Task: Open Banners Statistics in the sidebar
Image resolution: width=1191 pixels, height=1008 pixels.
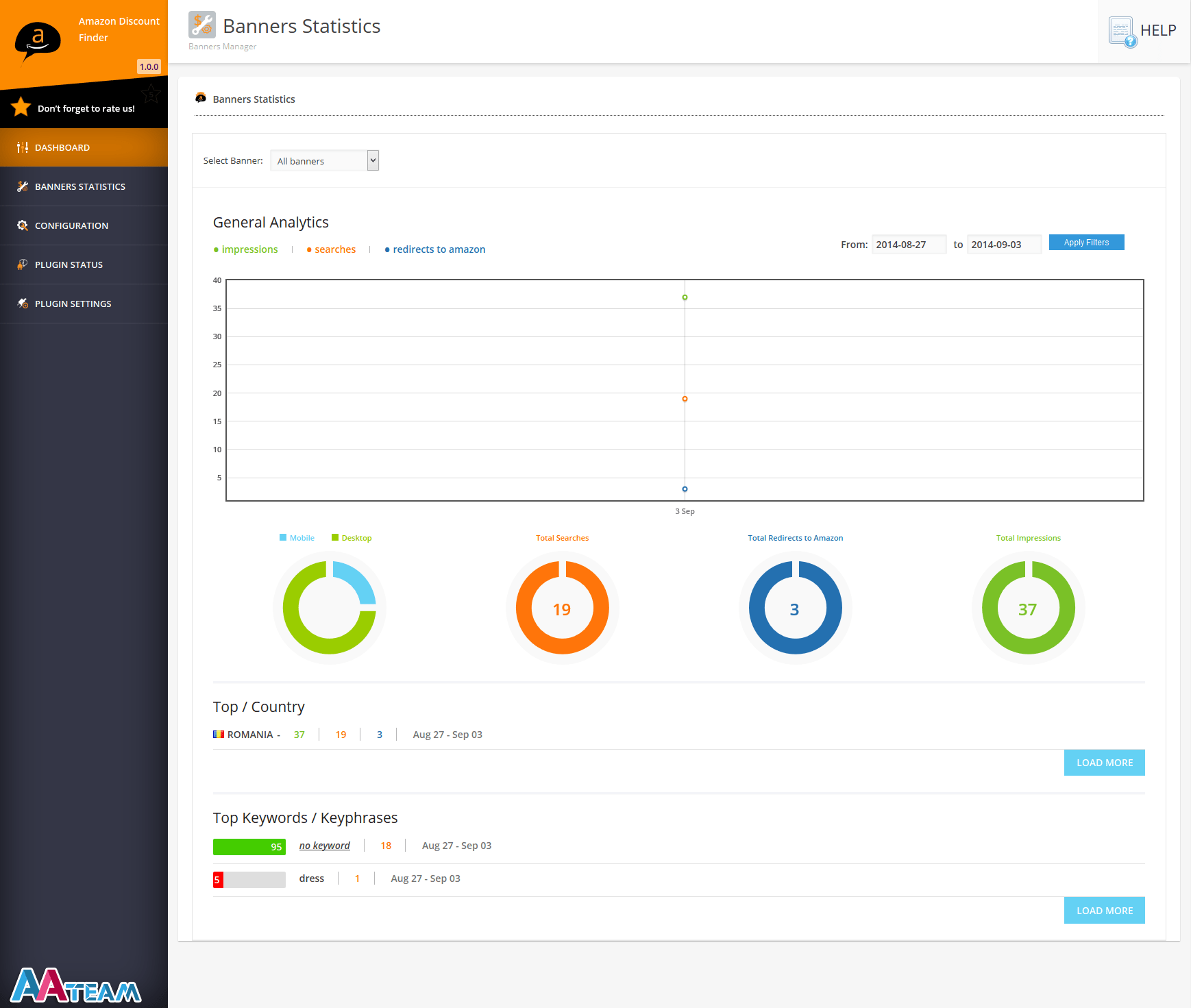Action: pos(84,186)
